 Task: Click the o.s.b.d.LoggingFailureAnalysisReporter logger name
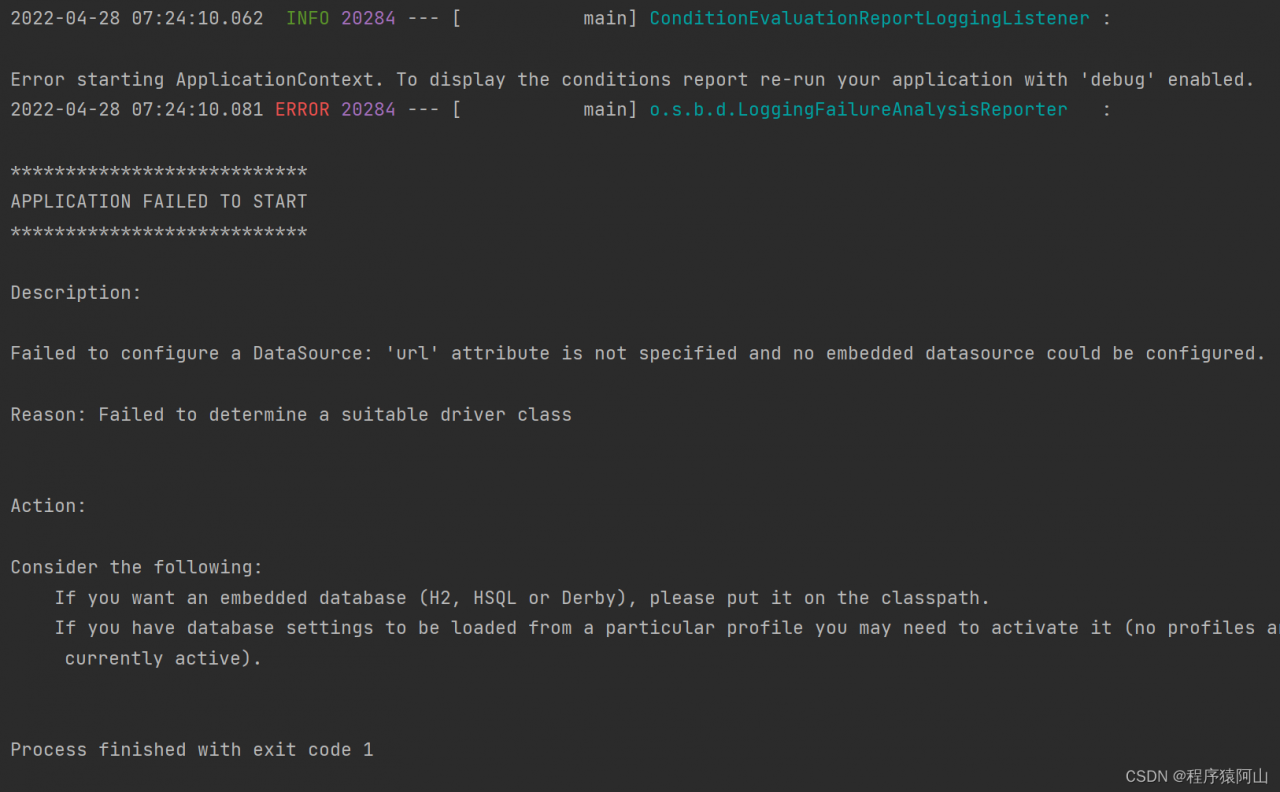(859, 110)
